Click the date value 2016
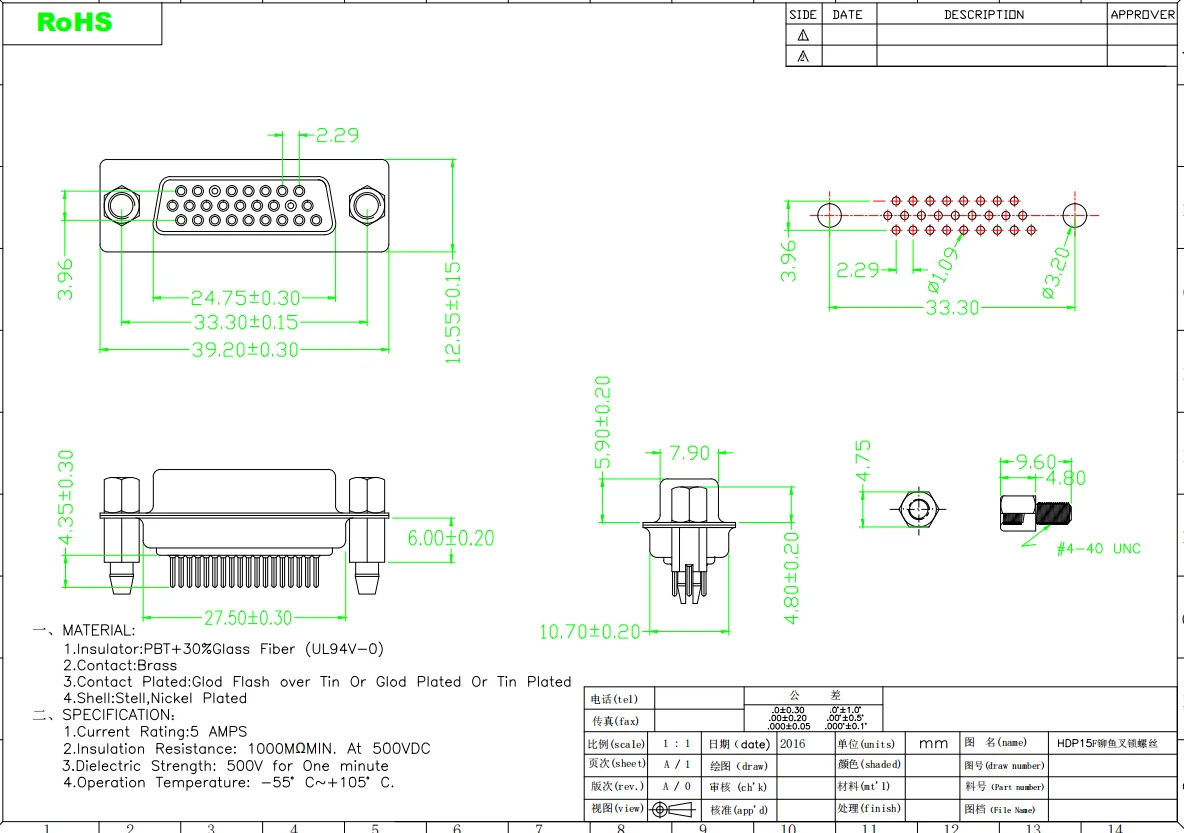 click(x=792, y=744)
